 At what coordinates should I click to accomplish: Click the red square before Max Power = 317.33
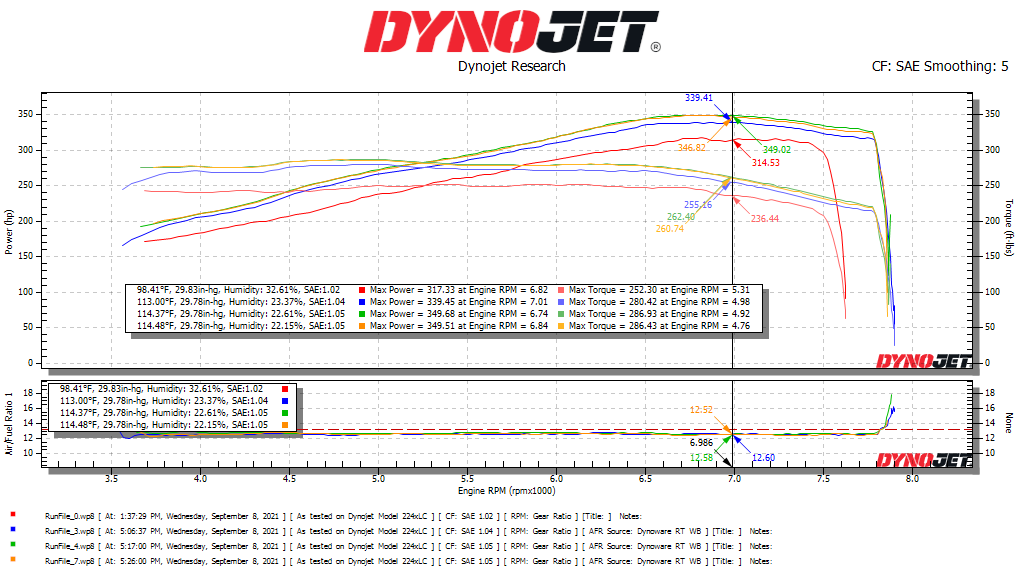coord(361,290)
